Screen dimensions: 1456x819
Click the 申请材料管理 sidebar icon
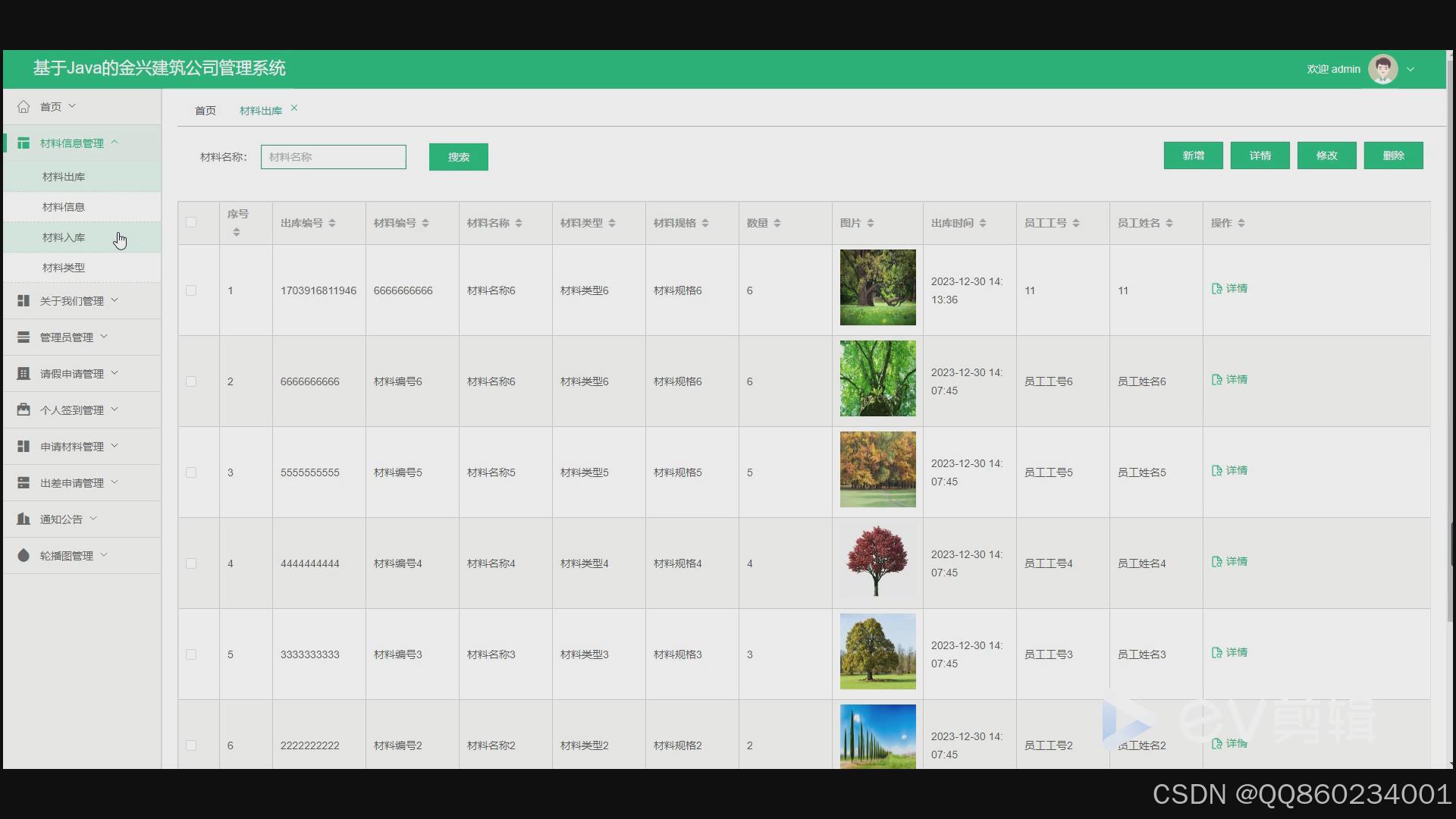[24, 447]
